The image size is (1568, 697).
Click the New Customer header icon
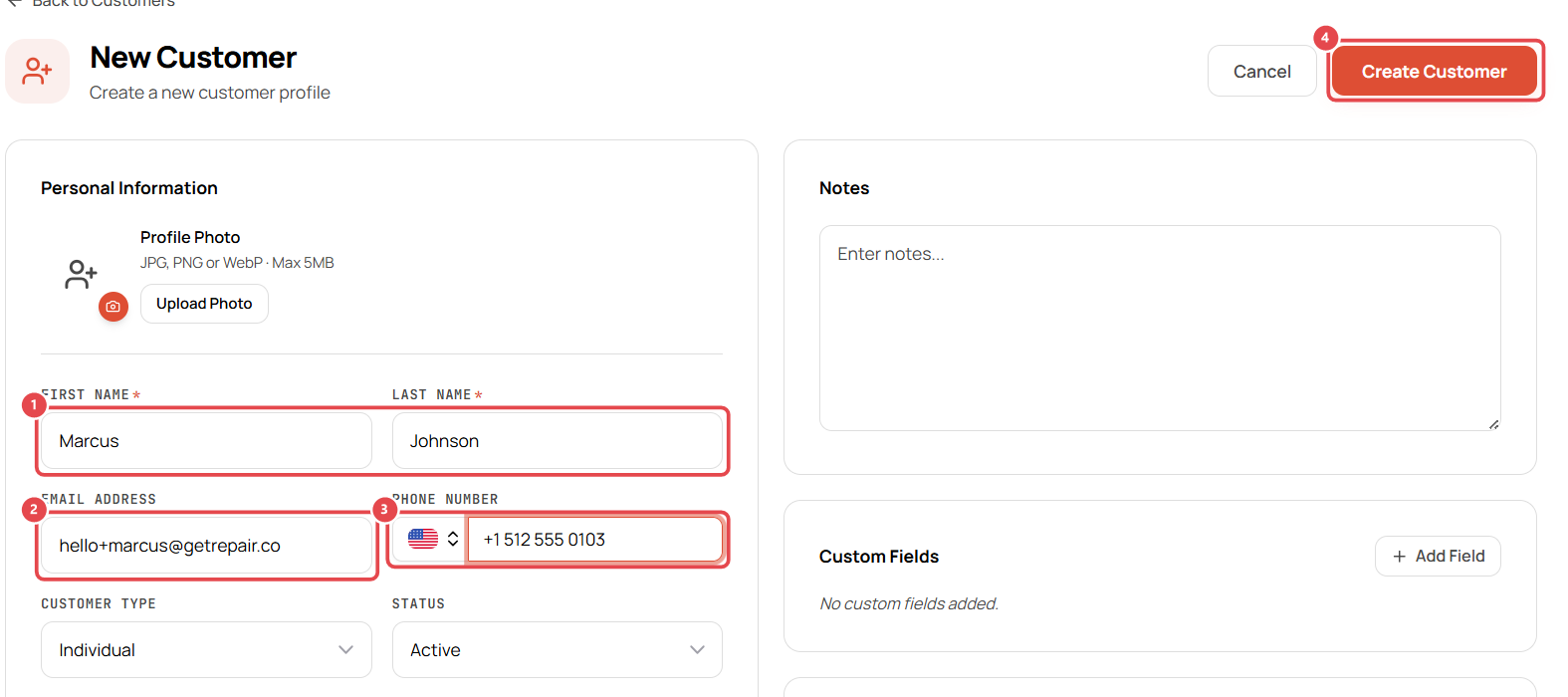tap(38, 72)
